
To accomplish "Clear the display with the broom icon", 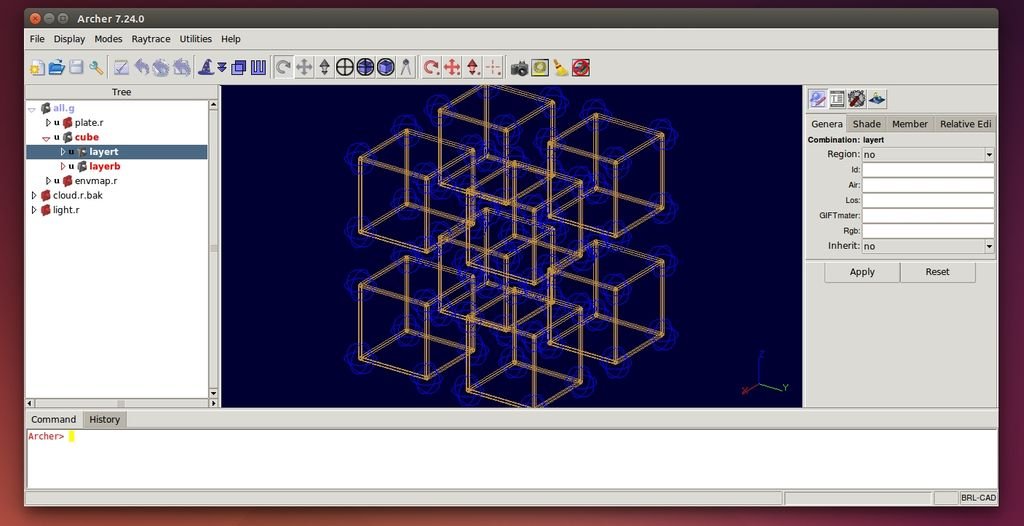I will pyautogui.click(x=561, y=67).
